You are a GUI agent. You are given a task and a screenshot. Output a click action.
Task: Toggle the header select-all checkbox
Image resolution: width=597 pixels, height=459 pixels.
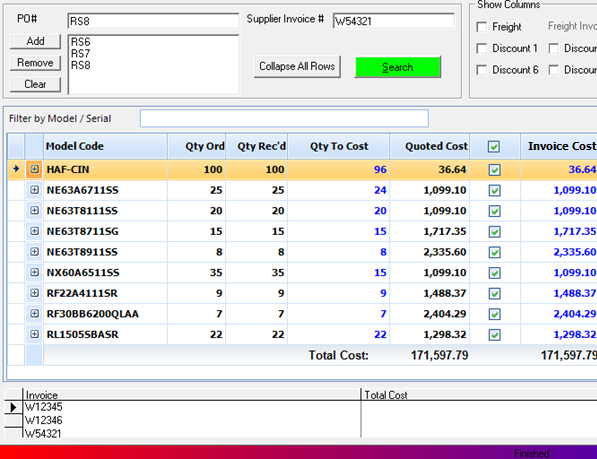coord(494,147)
